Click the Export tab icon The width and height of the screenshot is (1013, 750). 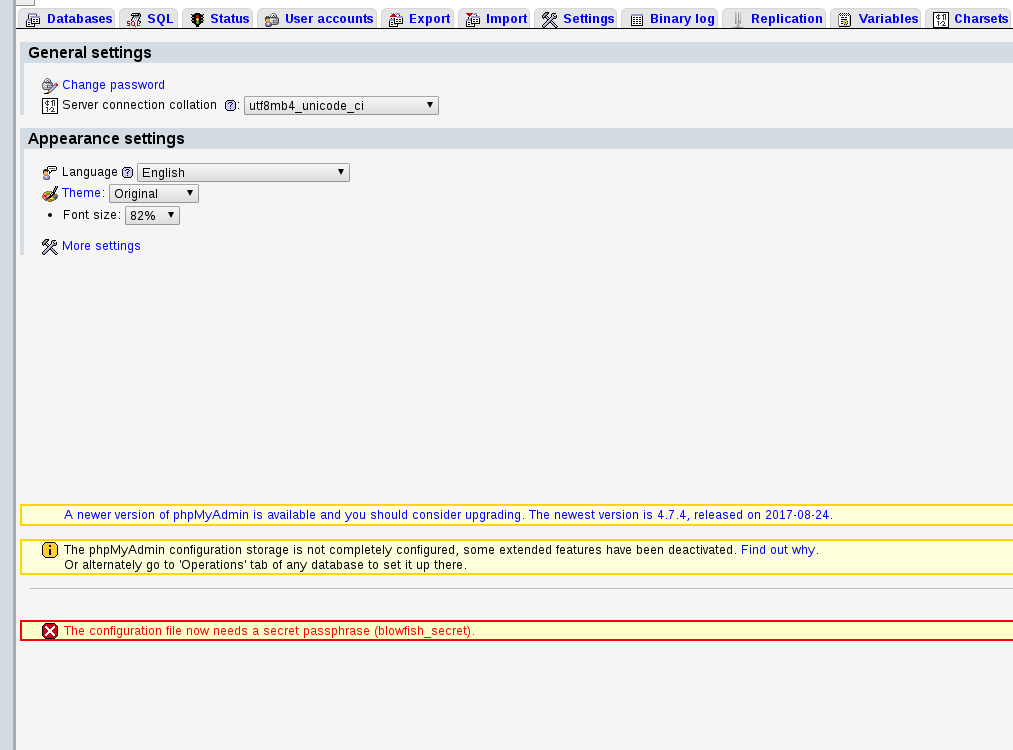[x=395, y=19]
